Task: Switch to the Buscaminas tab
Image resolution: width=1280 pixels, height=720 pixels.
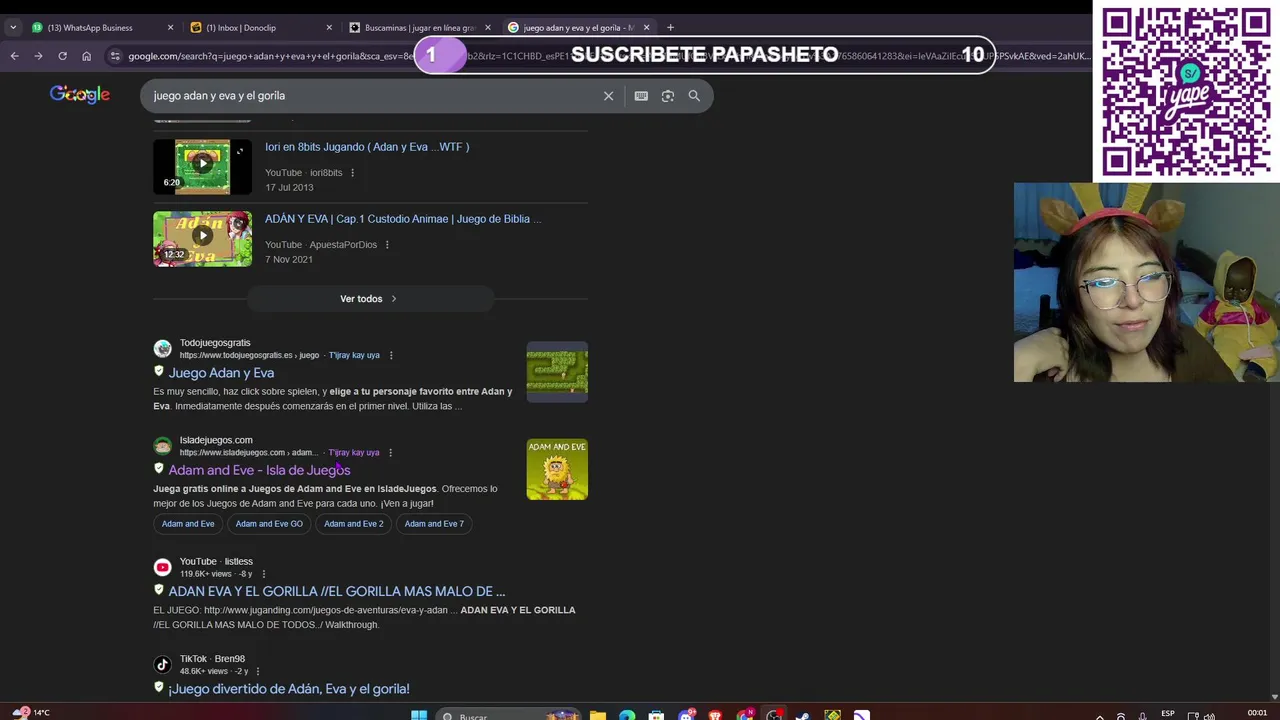Action: point(420,27)
